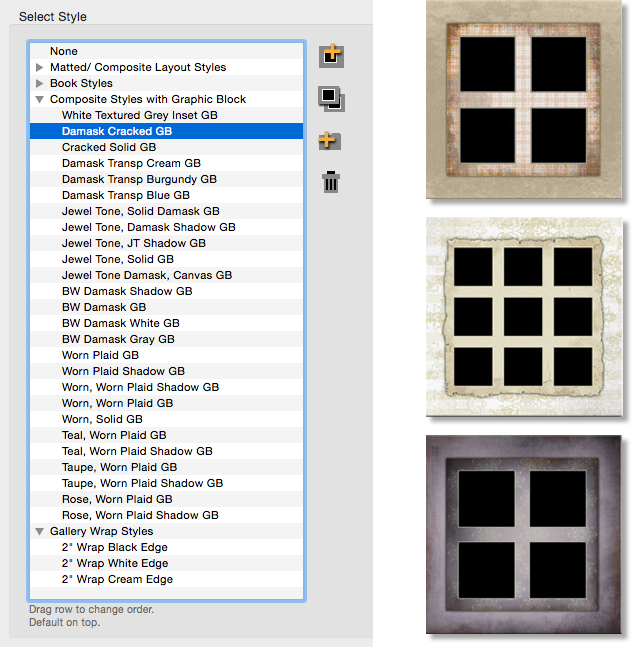Collapse the Gallery Wrap Styles group
Viewport: 633px width, 648px height.
click(40, 532)
